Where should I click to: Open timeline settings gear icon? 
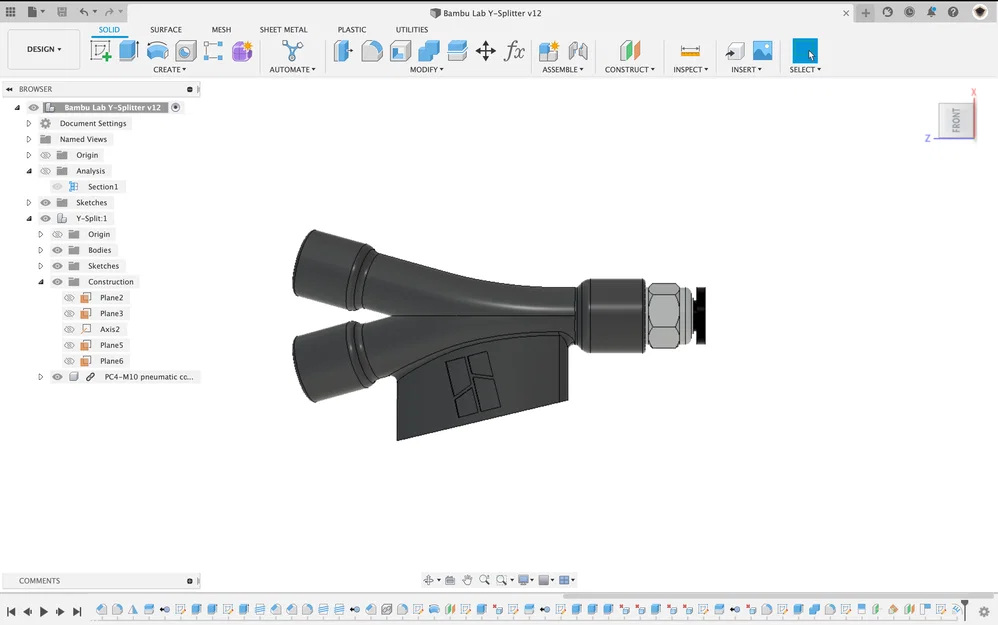coord(984,612)
